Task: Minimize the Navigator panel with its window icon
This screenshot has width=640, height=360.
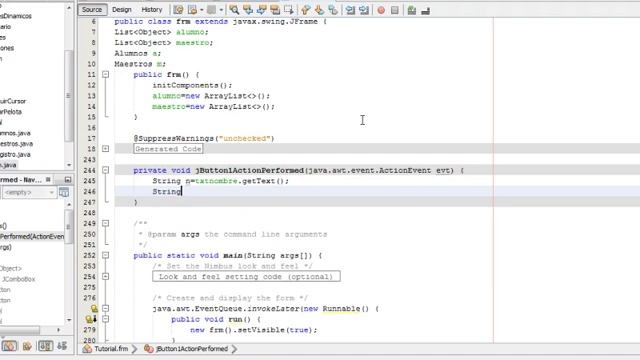Action: coord(68,180)
